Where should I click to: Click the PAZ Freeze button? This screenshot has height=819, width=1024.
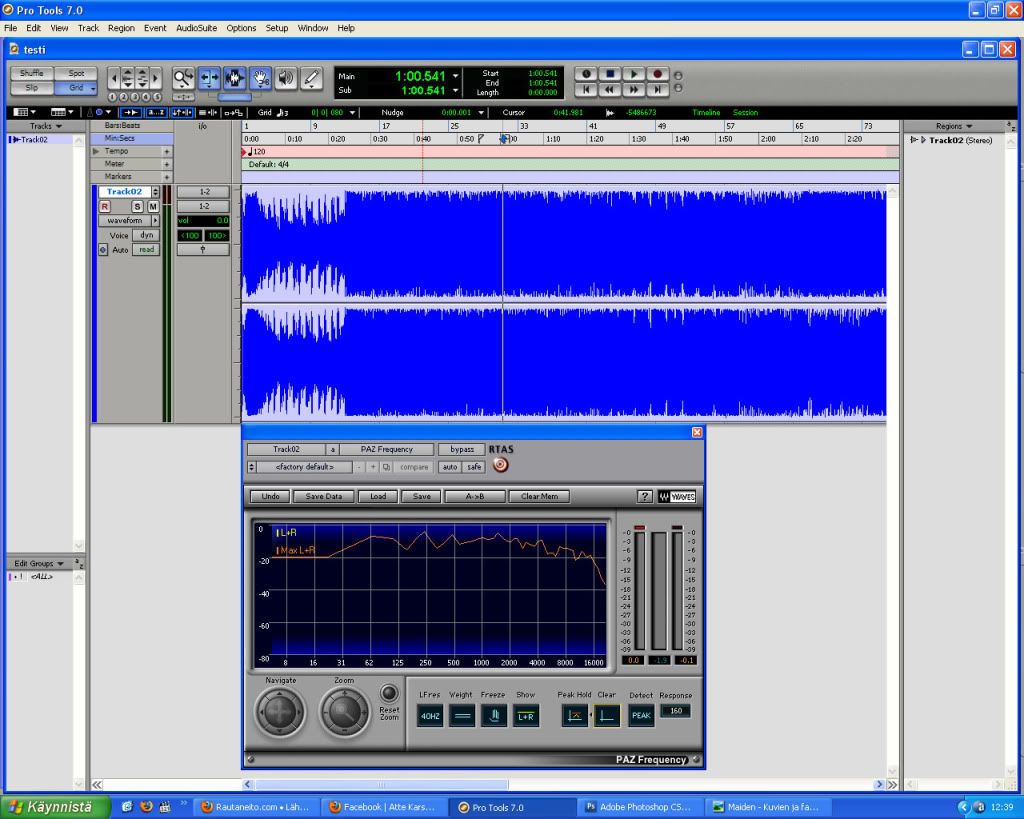pyautogui.click(x=494, y=716)
